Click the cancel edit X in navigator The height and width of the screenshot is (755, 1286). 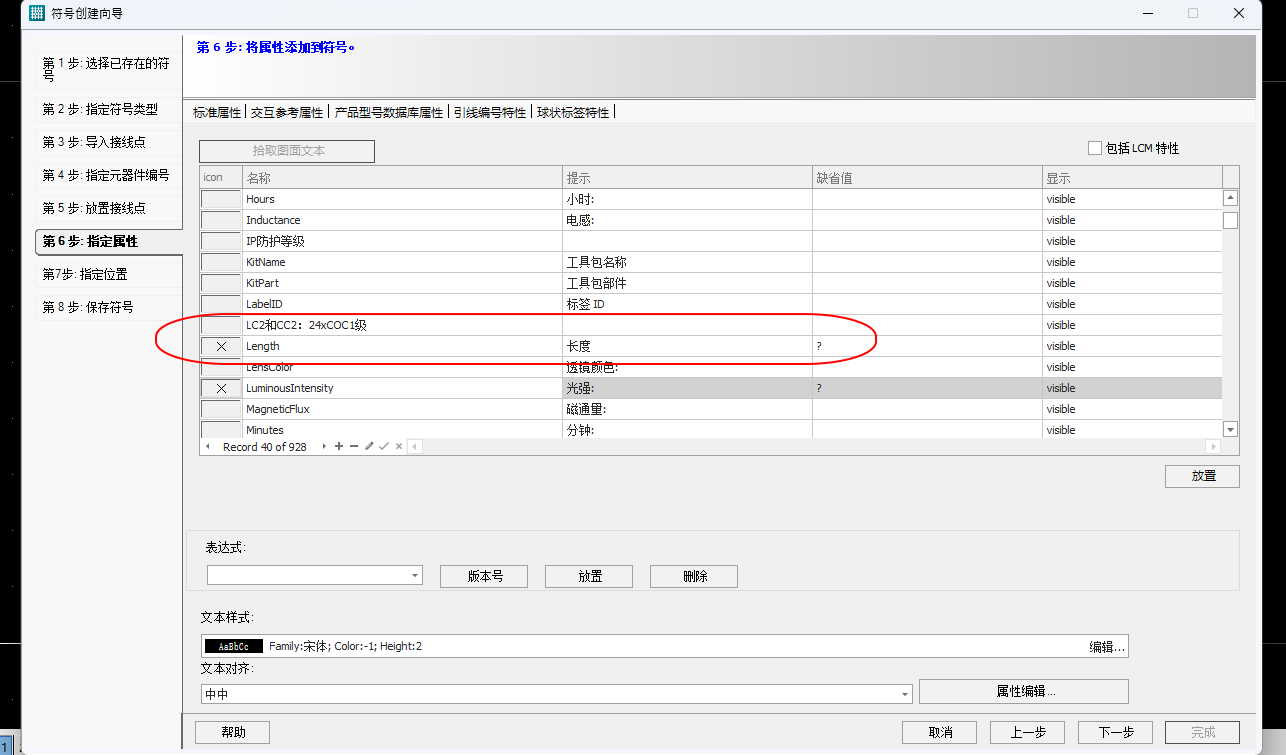pyautogui.click(x=399, y=447)
